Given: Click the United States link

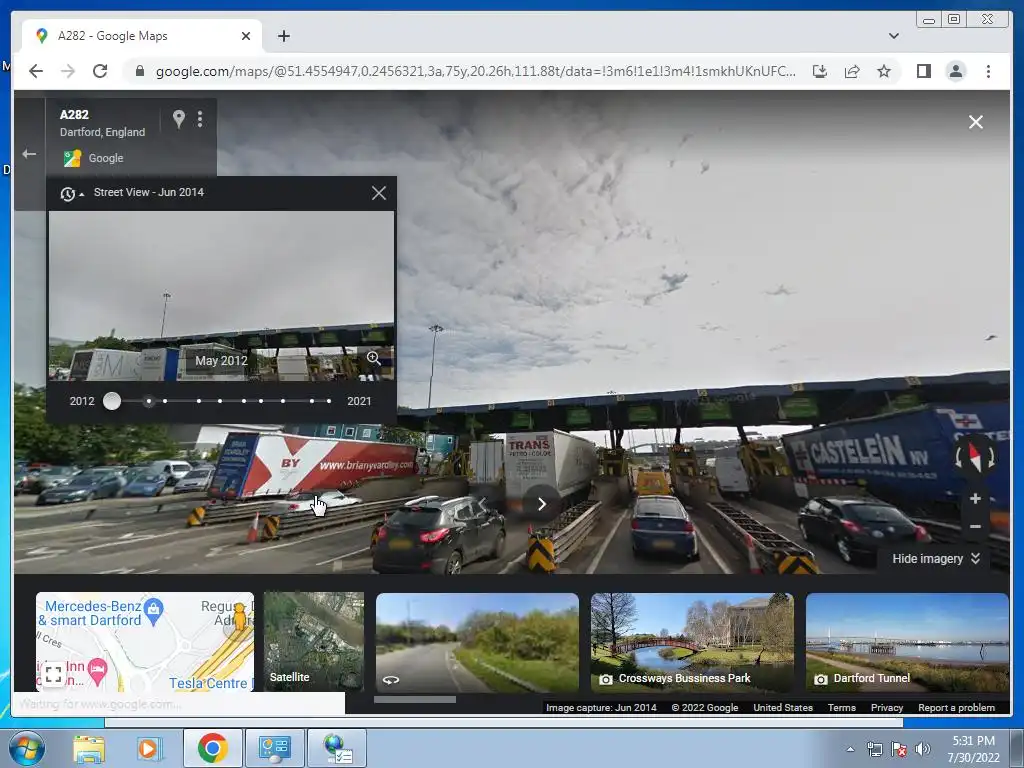Looking at the screenshot, I should 783,707.
